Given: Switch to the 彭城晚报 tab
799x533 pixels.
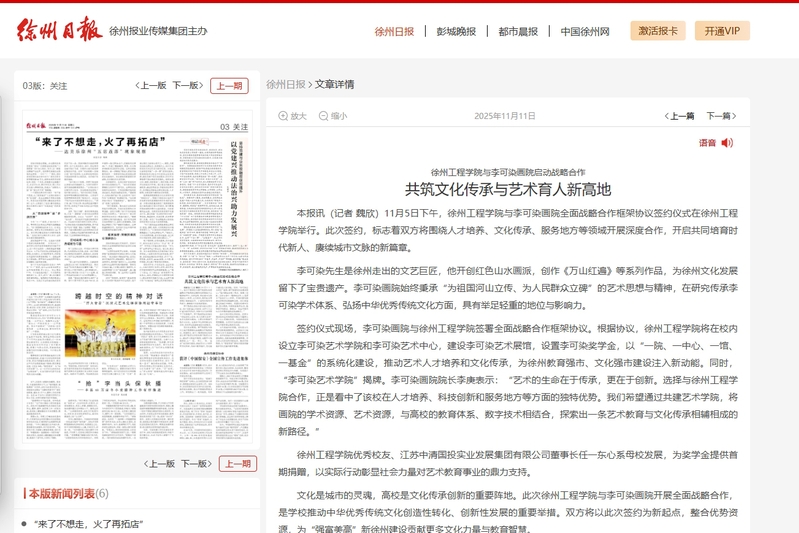Looking at the screenshot, I should click(x=456, y=31).
